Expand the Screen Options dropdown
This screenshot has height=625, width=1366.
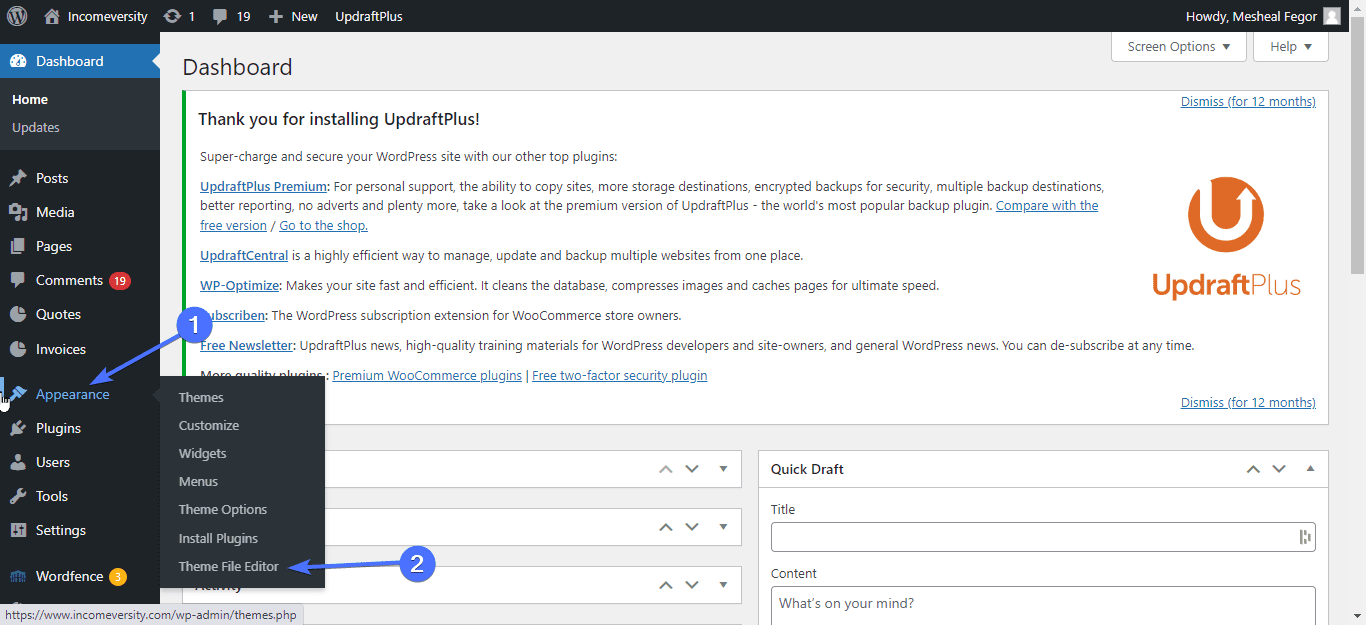[1179, 46]
